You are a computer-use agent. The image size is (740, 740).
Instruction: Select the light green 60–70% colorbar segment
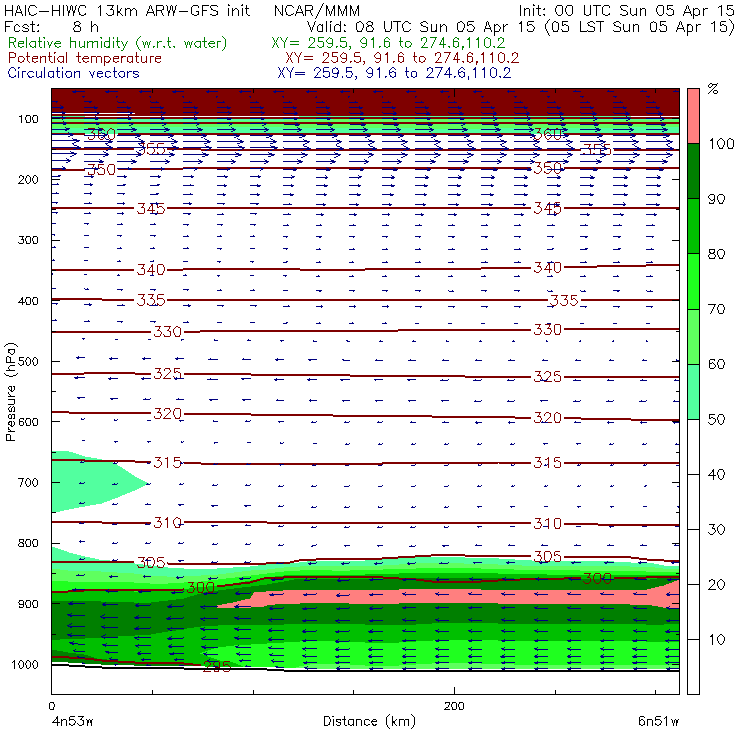click(x=693, y=336)
